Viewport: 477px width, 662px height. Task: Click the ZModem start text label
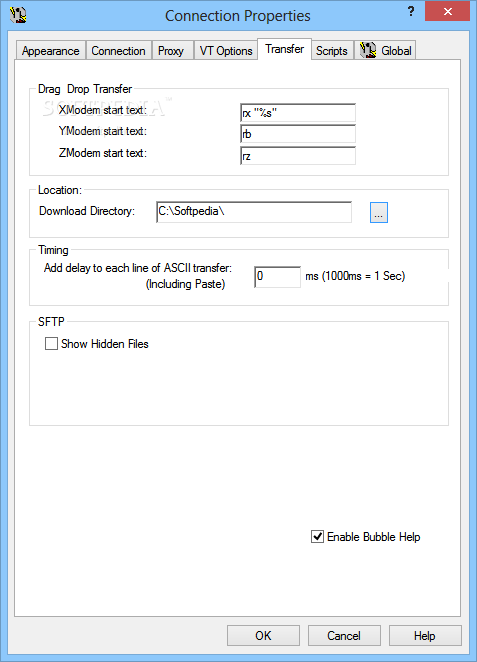(x=103, y=153)
